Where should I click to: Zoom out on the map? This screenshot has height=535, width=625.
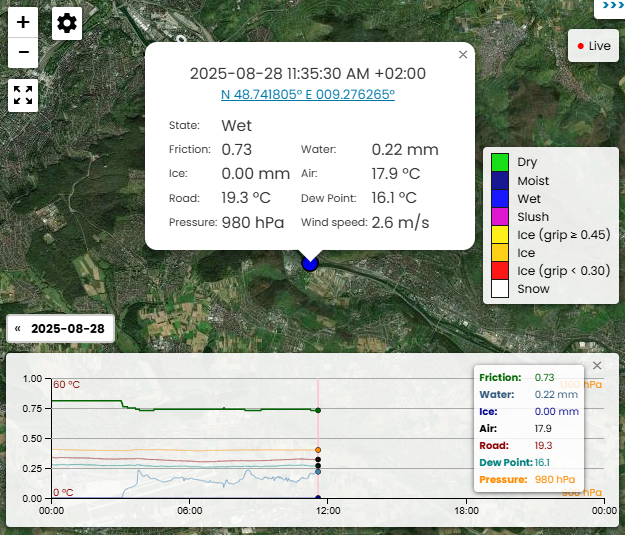pyautogui.click(x=23, y=52)
